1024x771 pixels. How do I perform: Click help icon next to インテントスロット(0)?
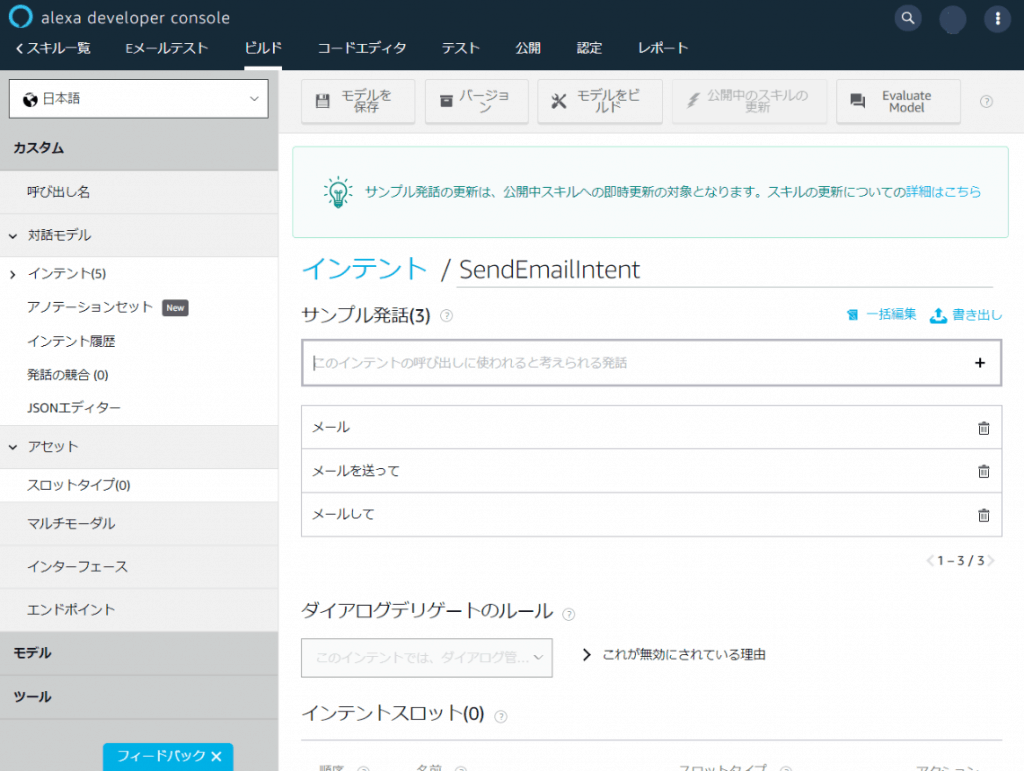(x=500, y=717)
